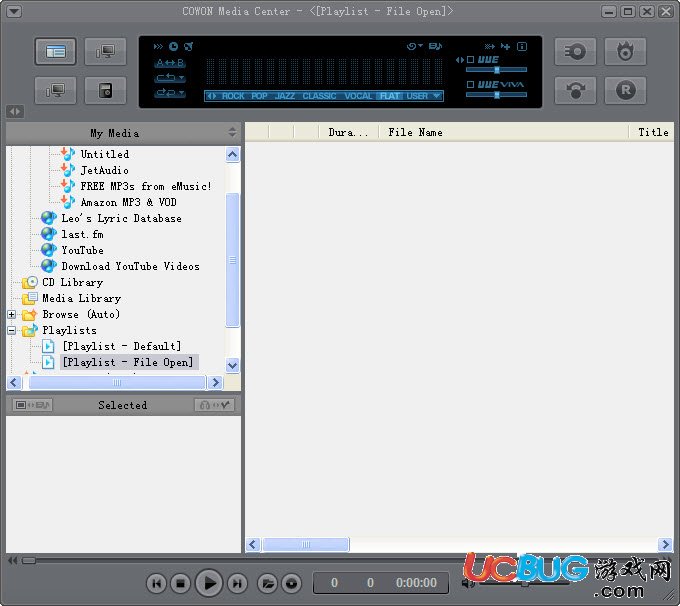Image resolution: width=680 pixels, height=606 pixels.
Task: Open the YouTube tree entry
Action: pos(82,250)
